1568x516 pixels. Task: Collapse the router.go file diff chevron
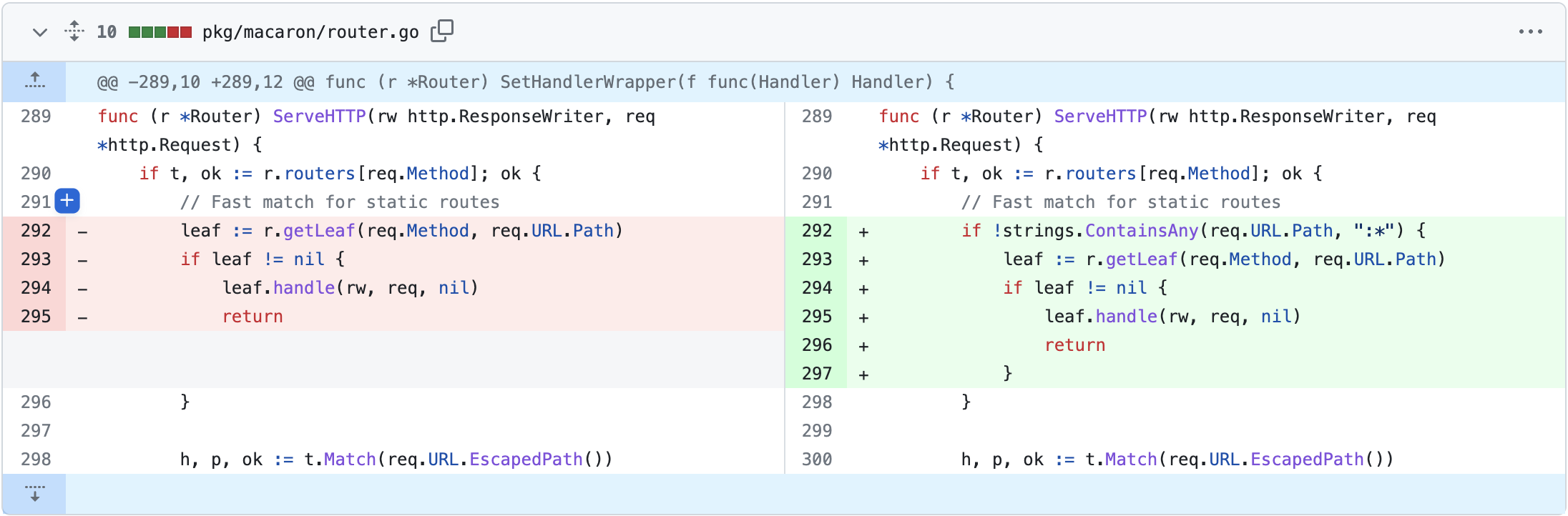pos(40,32)
